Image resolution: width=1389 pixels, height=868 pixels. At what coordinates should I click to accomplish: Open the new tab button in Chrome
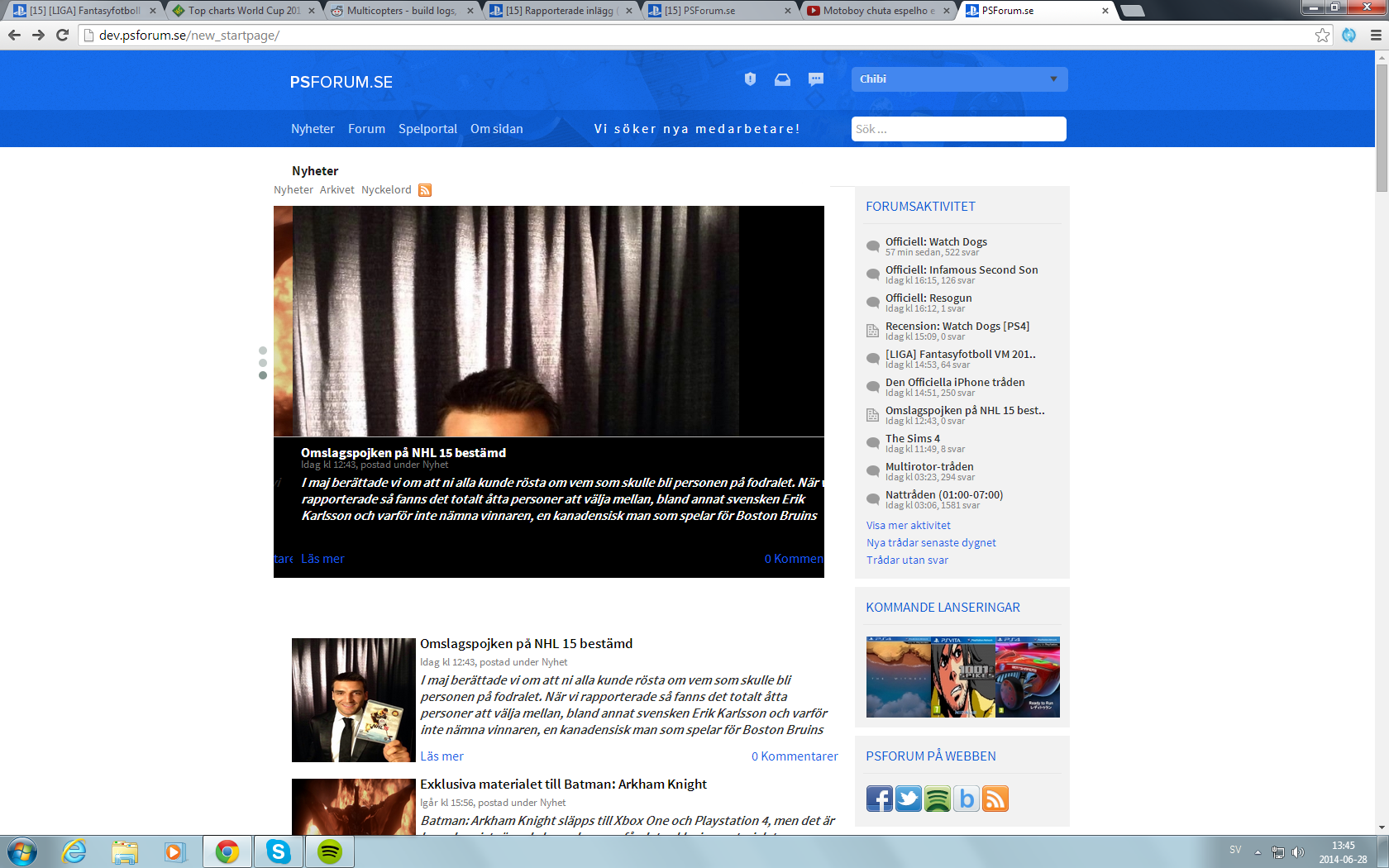click(x=1133, y=11)
